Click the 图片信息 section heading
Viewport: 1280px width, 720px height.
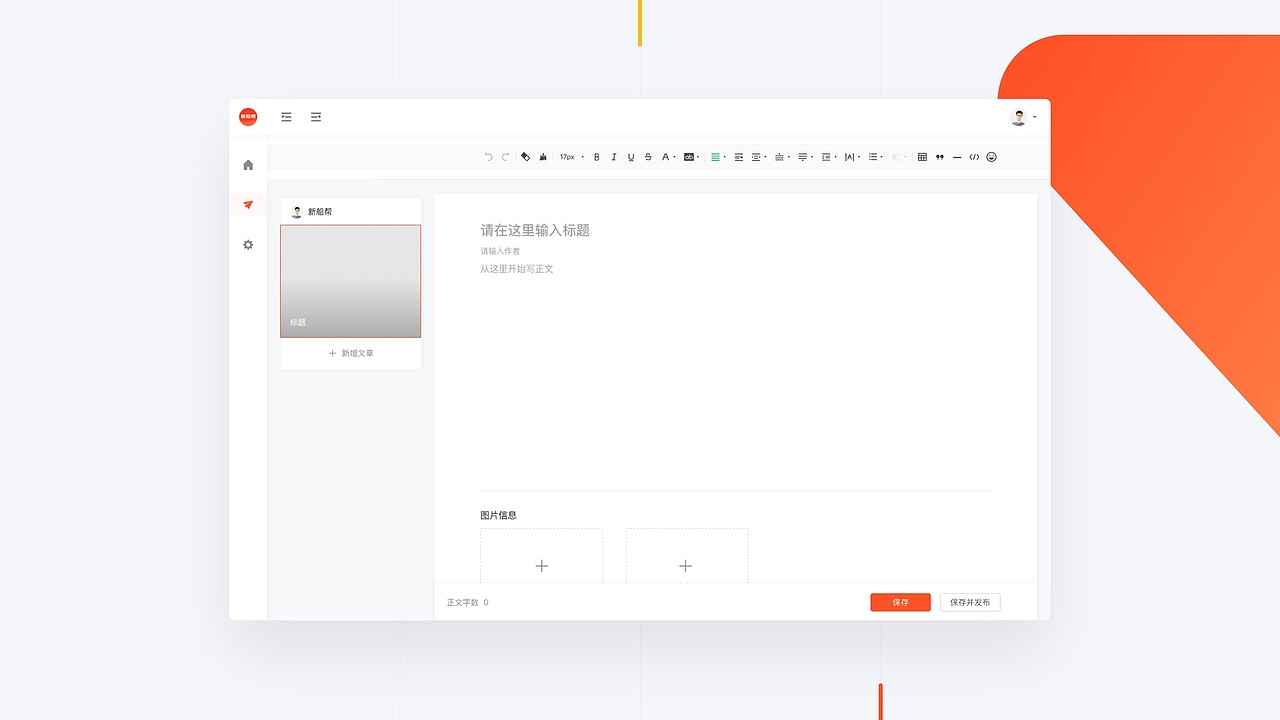(x=498, y=516)
